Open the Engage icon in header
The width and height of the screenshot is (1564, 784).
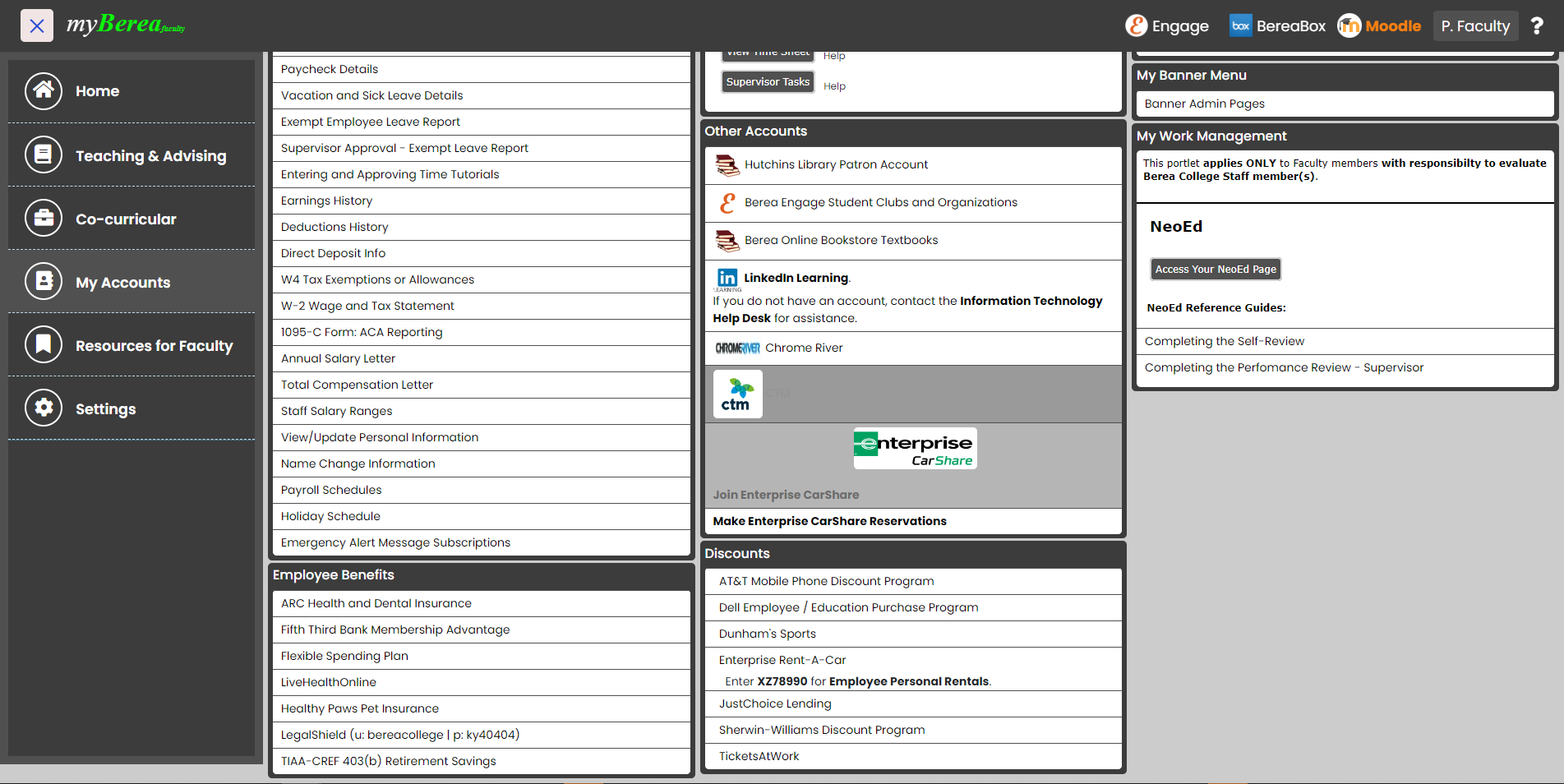tap(1136, 26)
